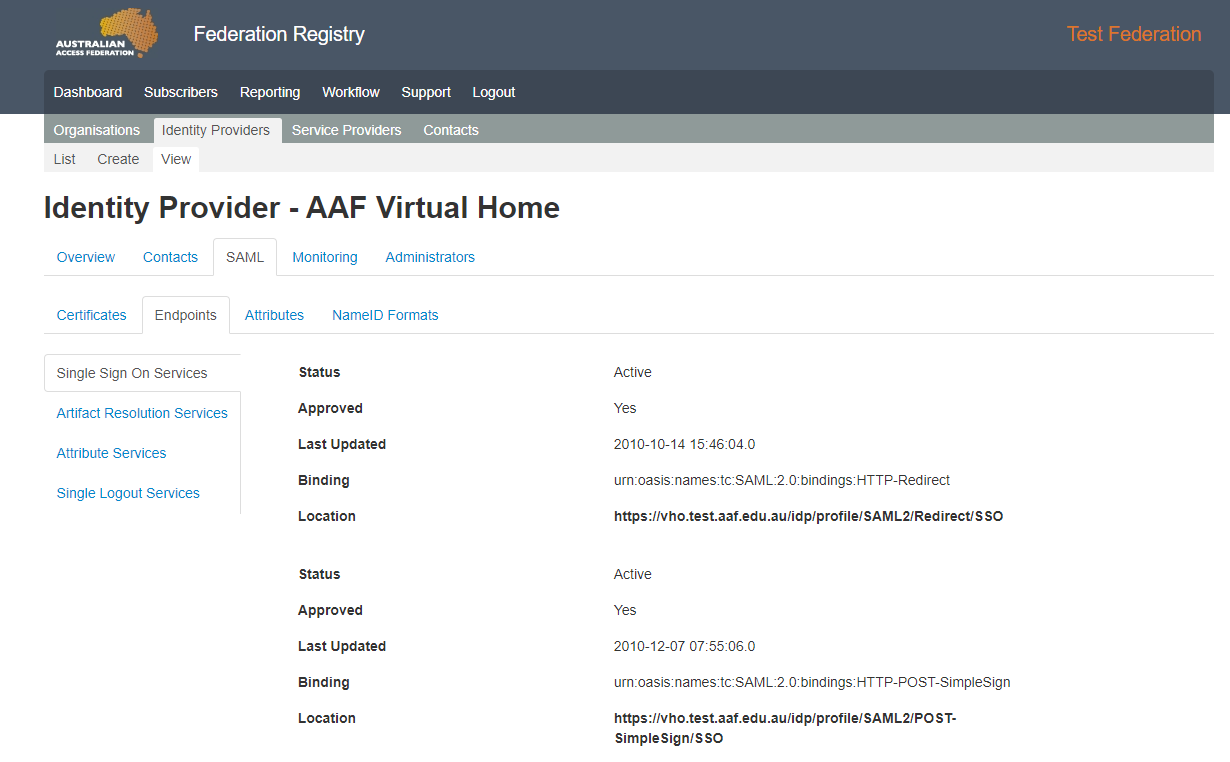Click Logout in the navigation bar
This screenshot has width=1230, height=762.
(x=494, y=92)
